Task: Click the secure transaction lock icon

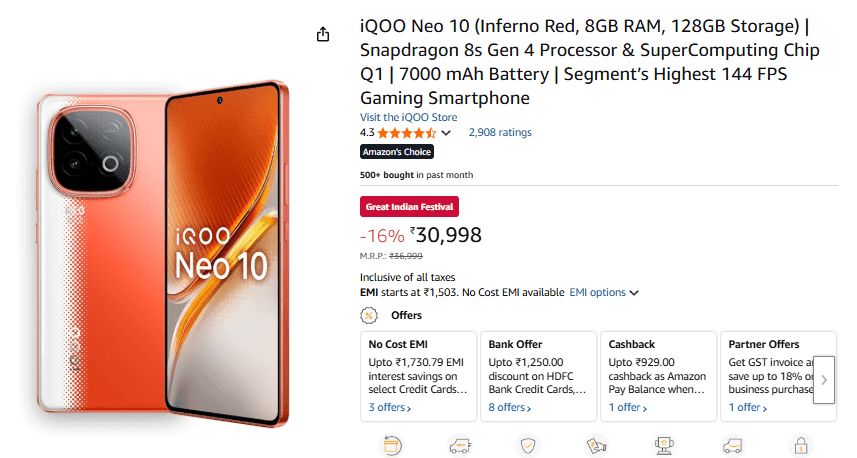Action: 800,445
